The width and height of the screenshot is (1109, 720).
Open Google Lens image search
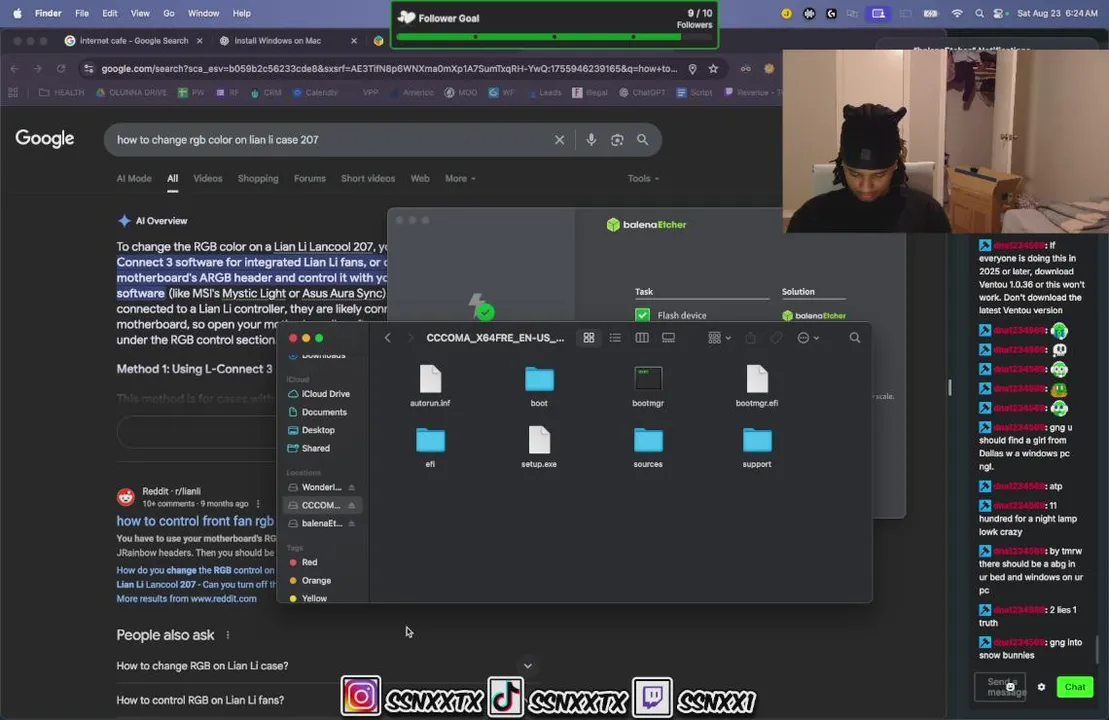coord(617,140)
